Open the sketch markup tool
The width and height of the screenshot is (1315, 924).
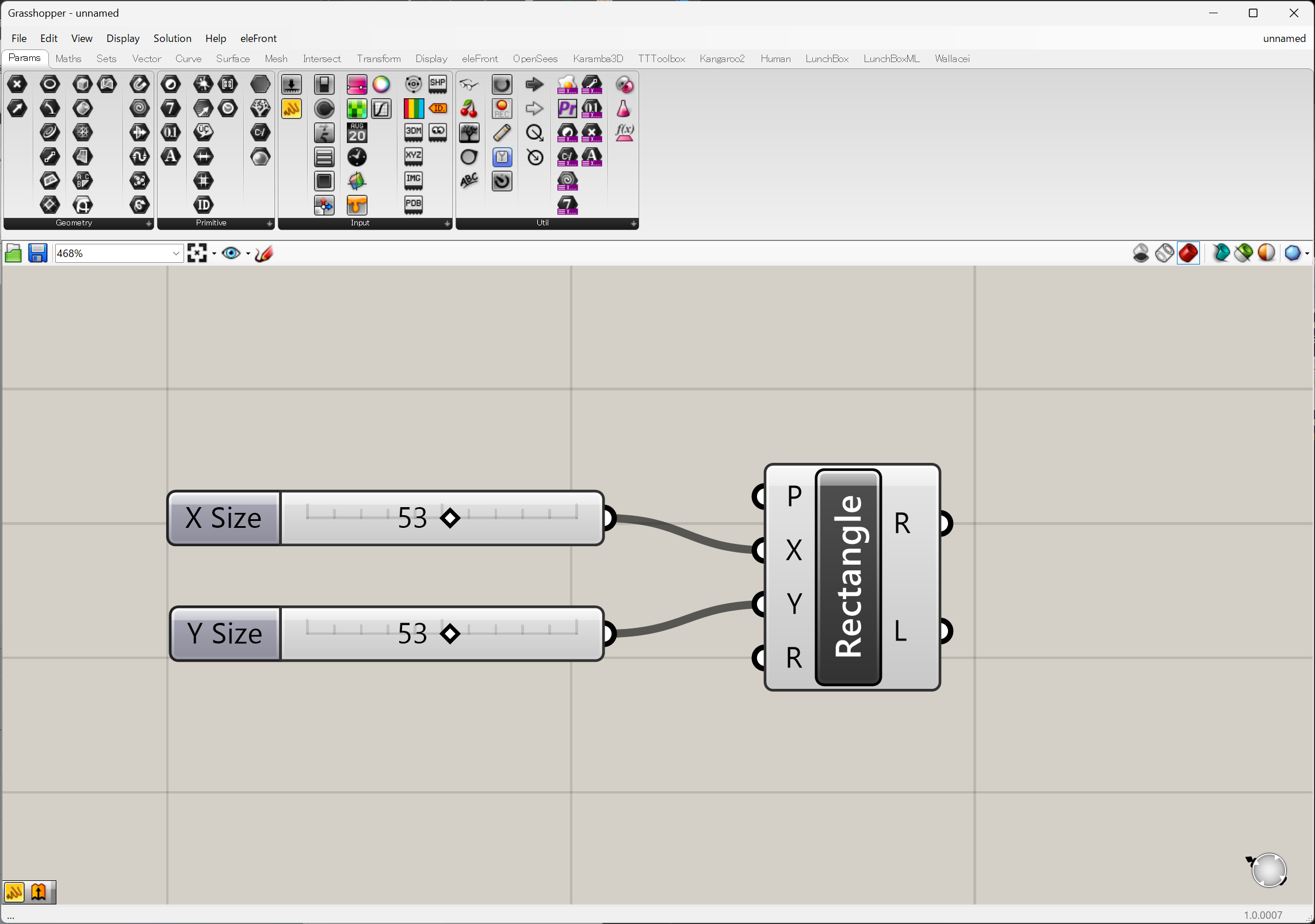click(264, 254)
